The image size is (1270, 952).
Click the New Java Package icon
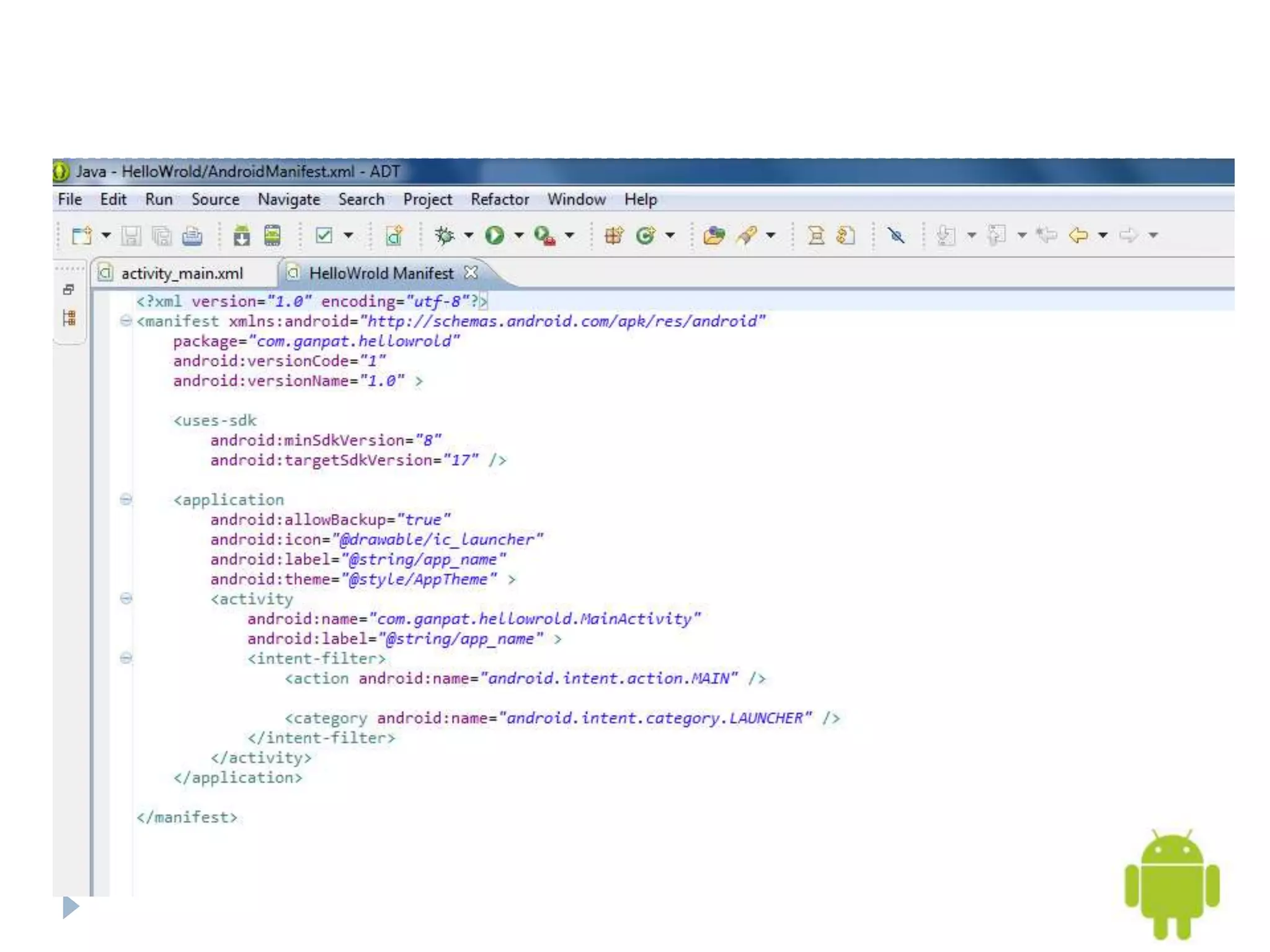pyautogui.click(x=613, y=236)
